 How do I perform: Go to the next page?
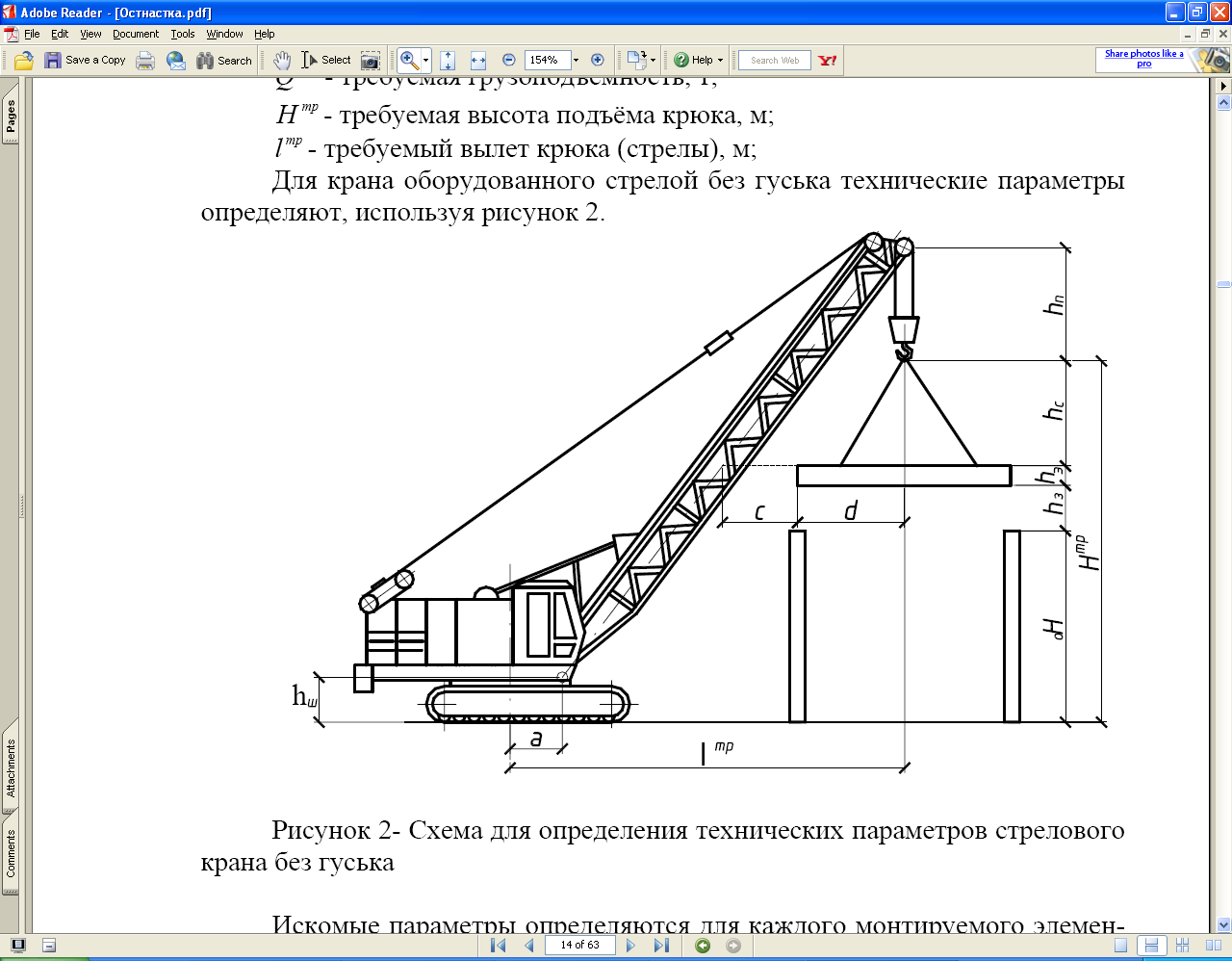click(x=630, y=946)
